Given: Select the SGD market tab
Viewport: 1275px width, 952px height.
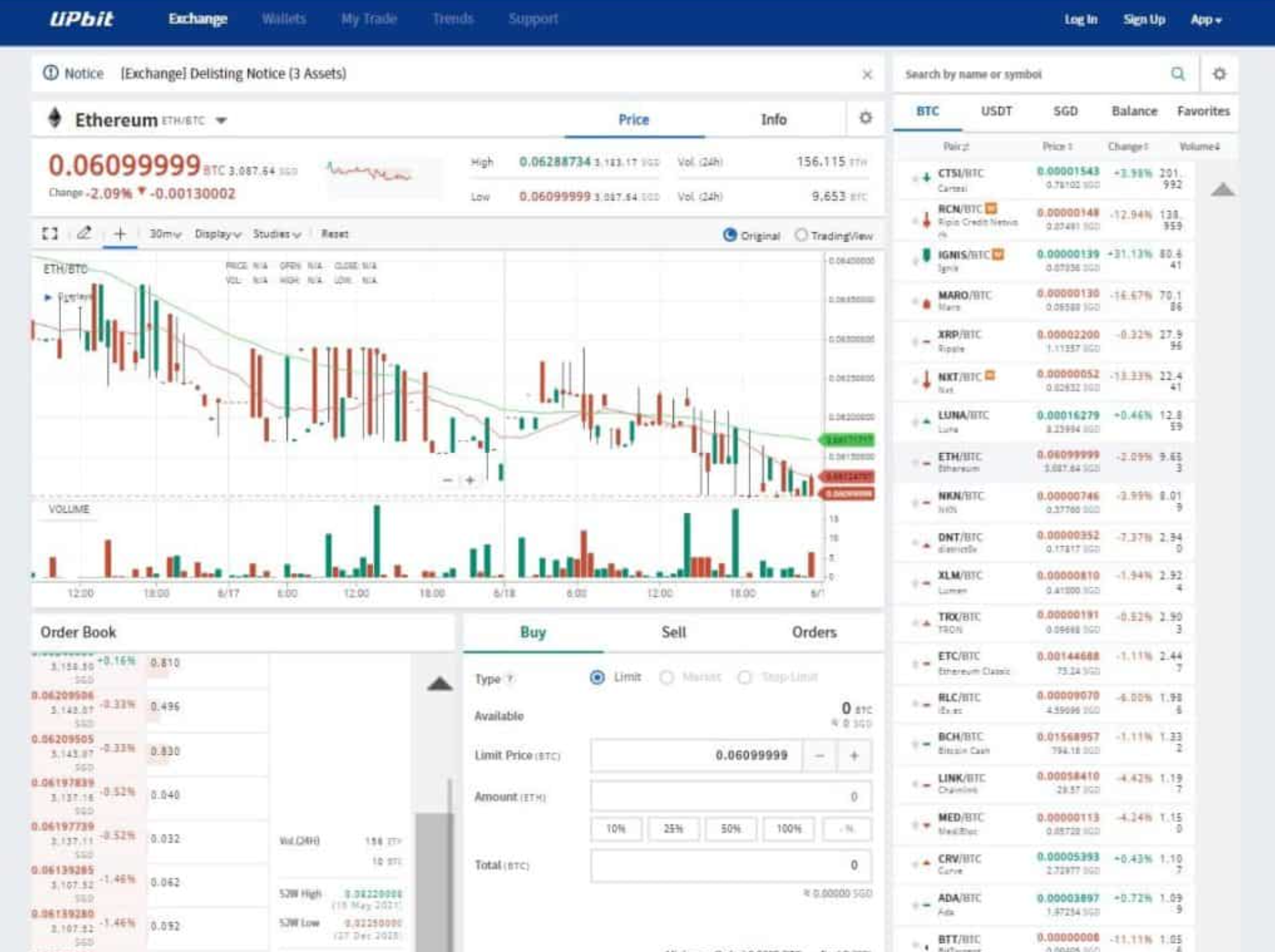Looking at the screenshot, I should 1065,111.
